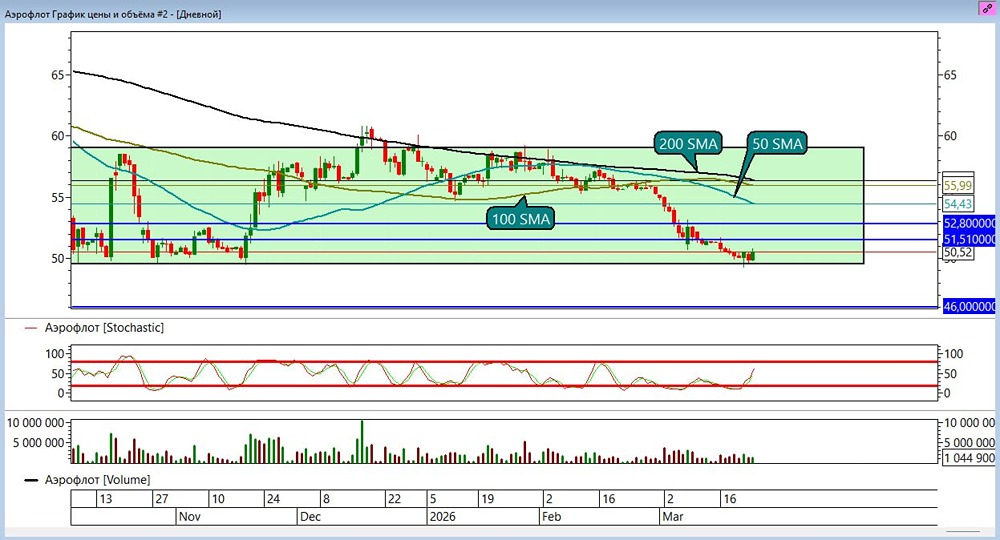Click the 60 label on right price axis
The height and width of the screenshot is (540, 1000).
pos(950,136)
